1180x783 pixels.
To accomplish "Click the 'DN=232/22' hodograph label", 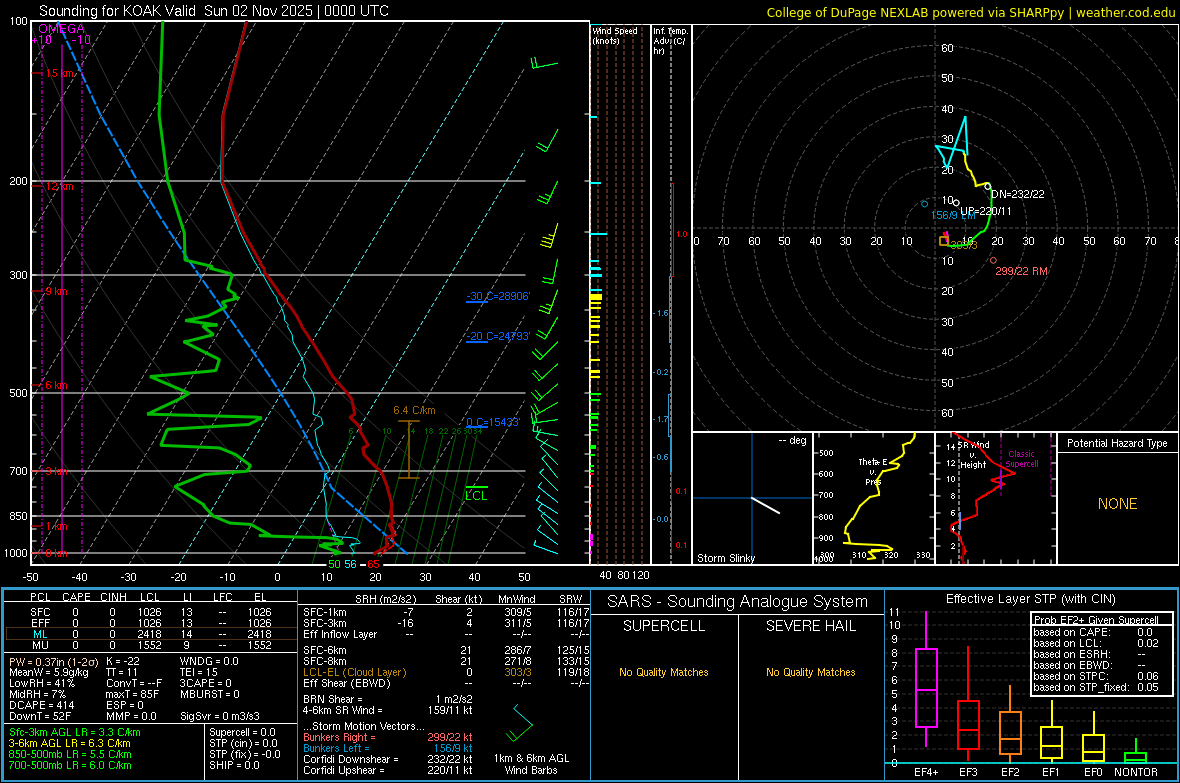I will pyautogui.click(x=1017, y=194).
